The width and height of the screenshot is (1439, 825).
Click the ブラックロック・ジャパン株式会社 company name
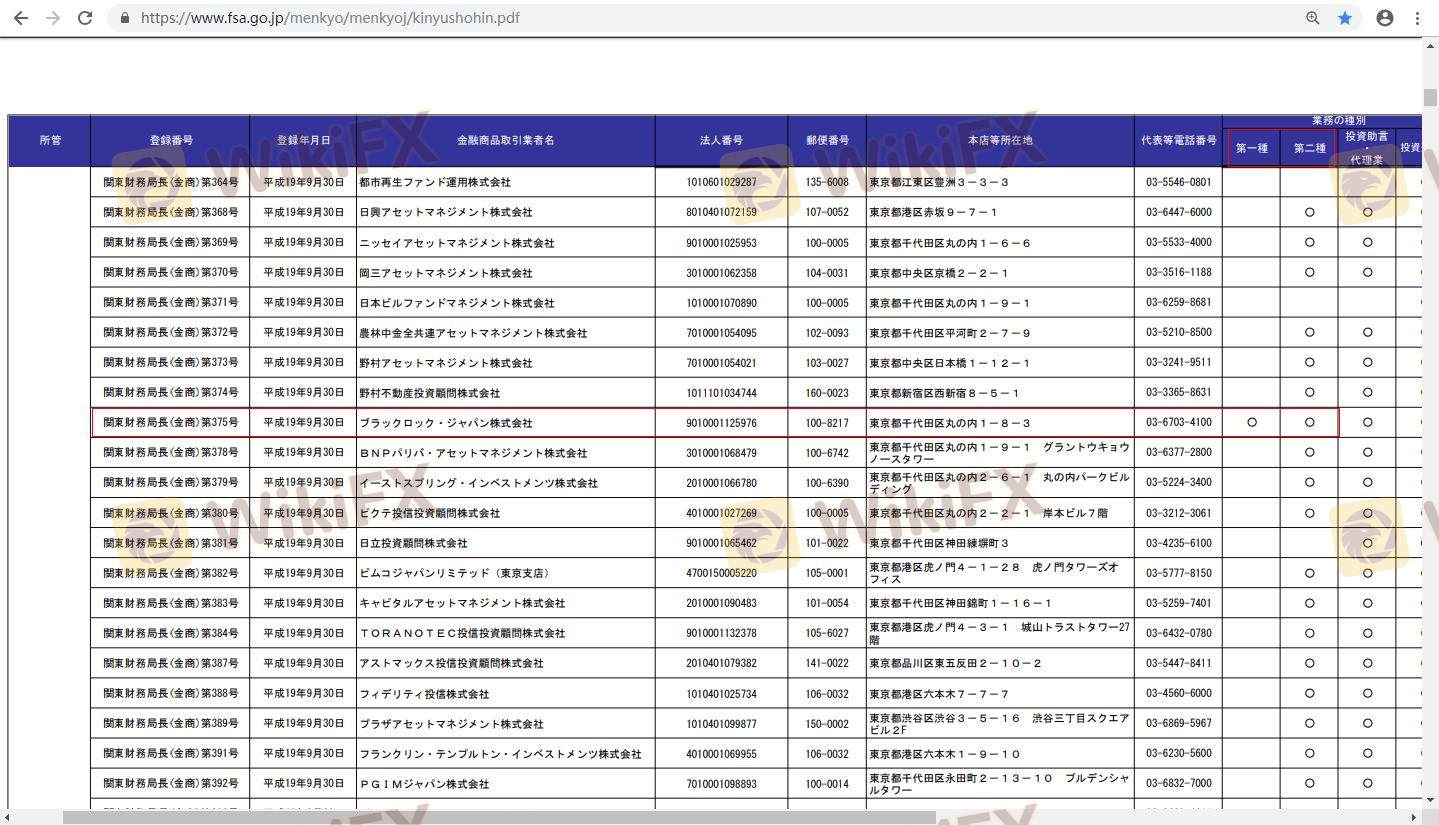click(446, 423)
